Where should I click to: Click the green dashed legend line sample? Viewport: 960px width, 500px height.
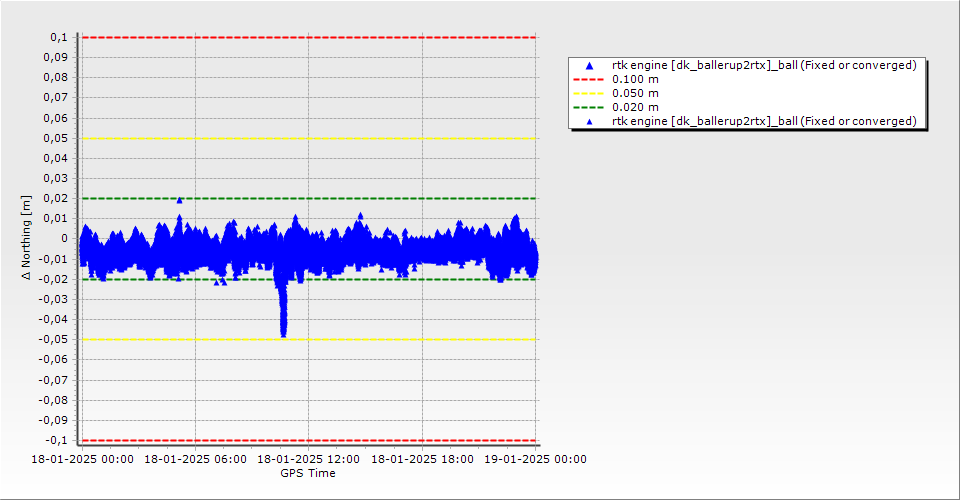(x=589, y=107)
